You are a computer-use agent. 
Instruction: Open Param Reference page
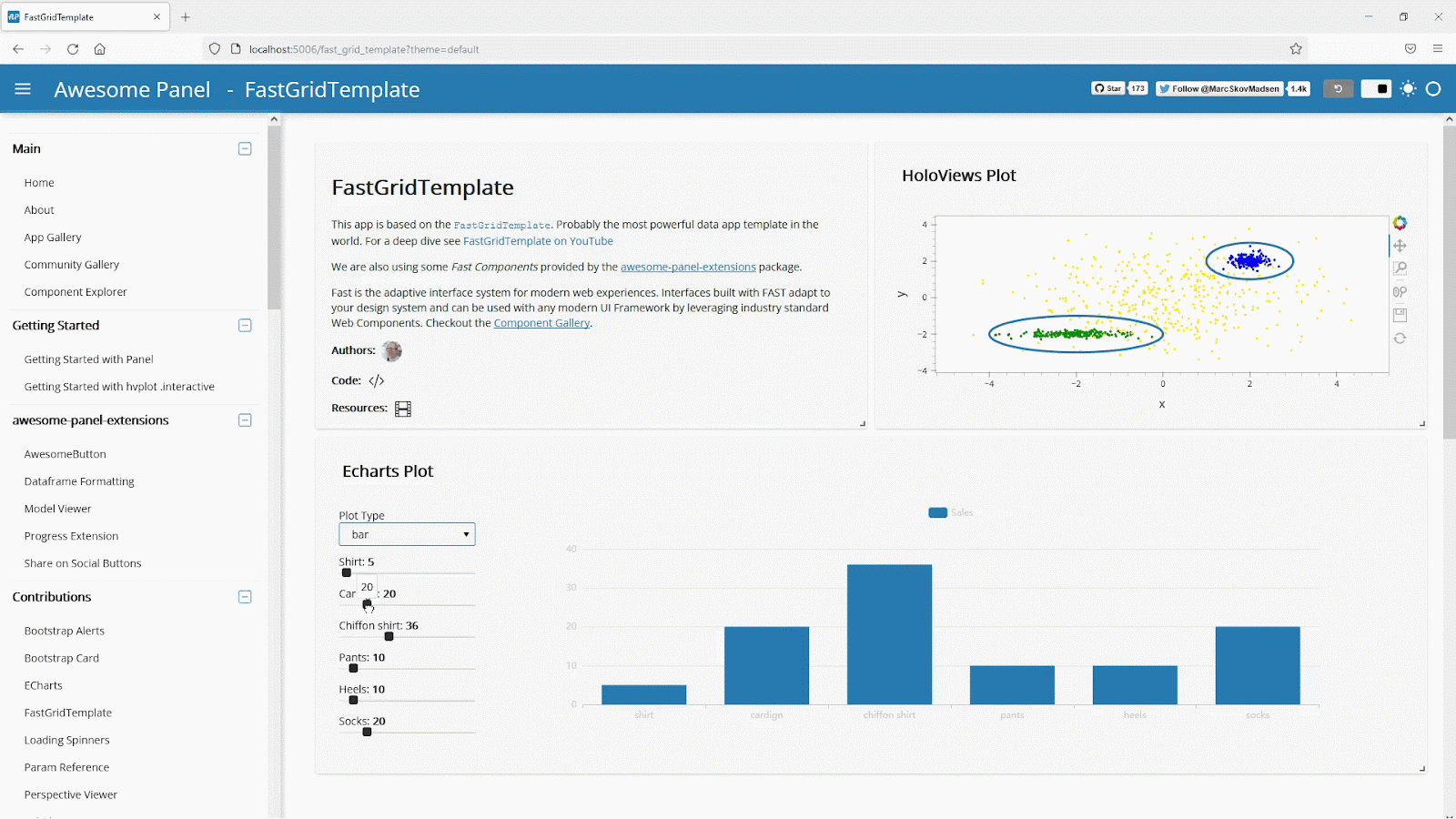(66, 767)
